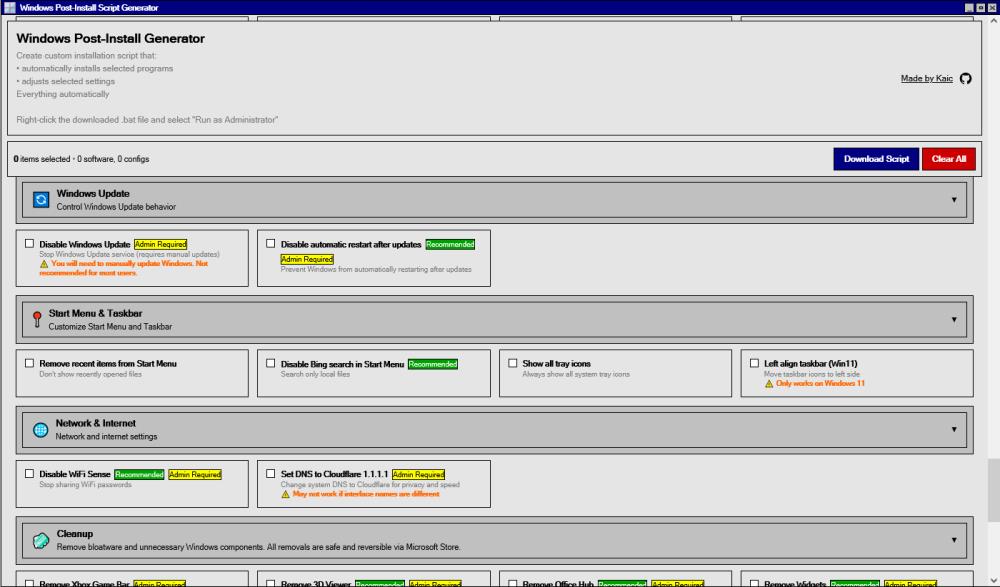Click the Windows Update refresh icon

tap(41, 200)
